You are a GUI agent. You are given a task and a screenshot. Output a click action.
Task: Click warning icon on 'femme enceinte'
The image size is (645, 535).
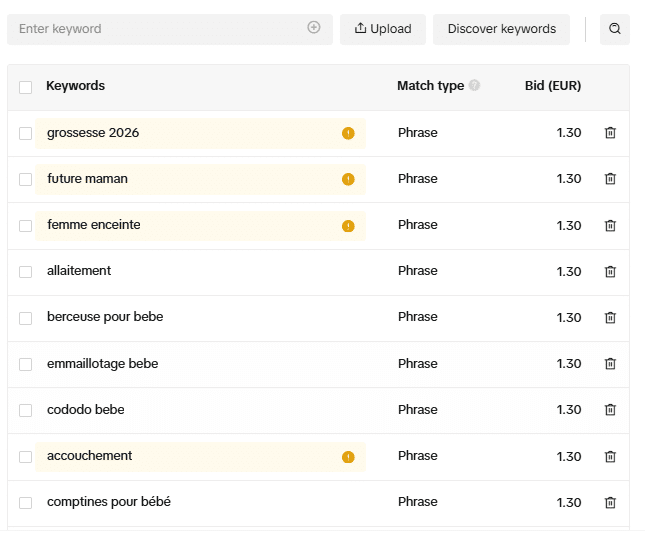click(348, 226)
